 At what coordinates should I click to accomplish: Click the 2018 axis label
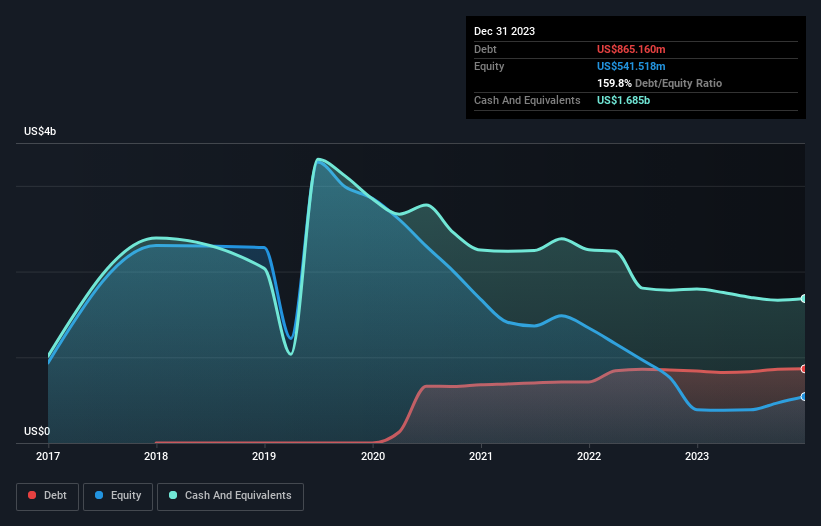coord(156,456)
